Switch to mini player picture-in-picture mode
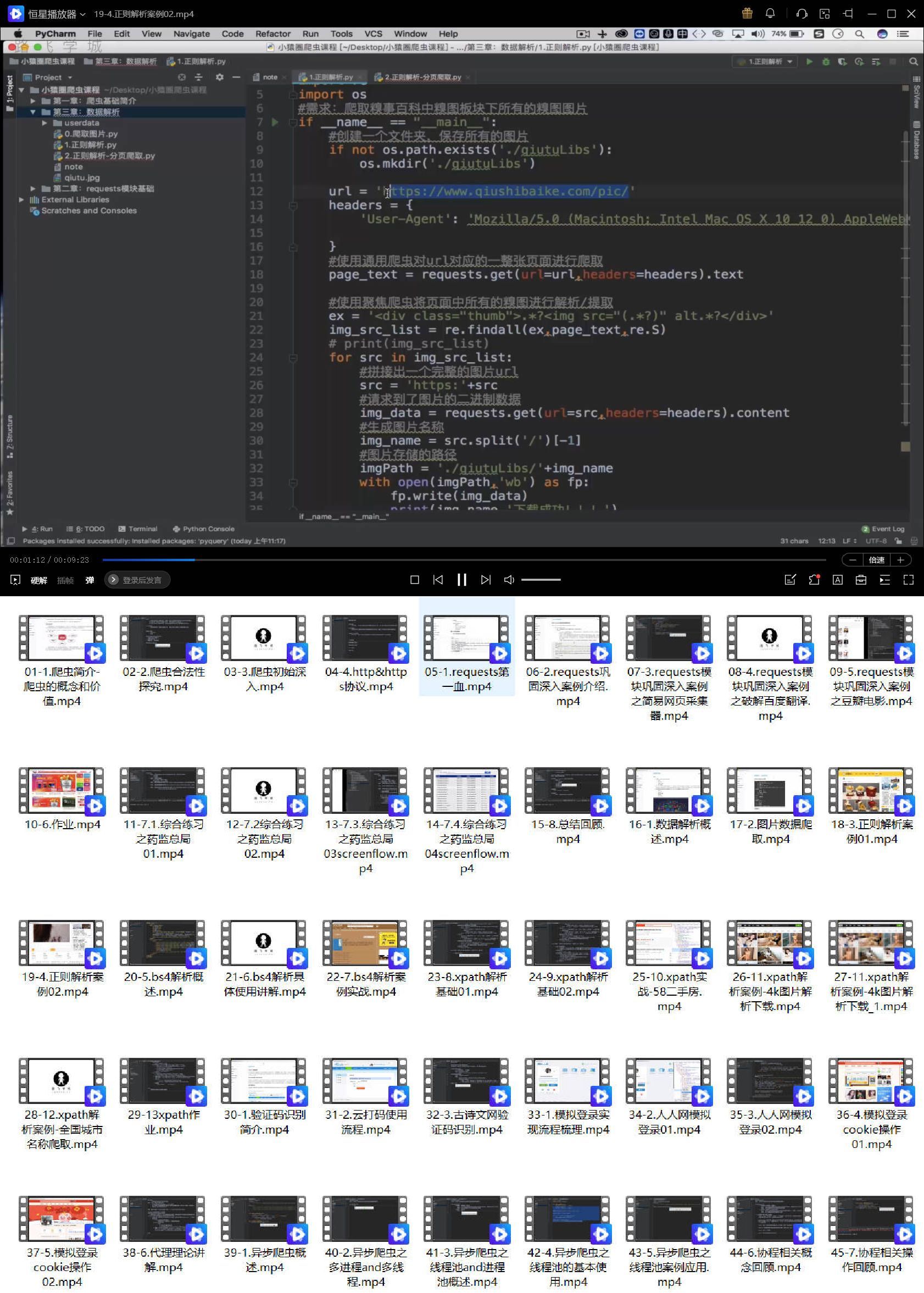 click(825, 14)
